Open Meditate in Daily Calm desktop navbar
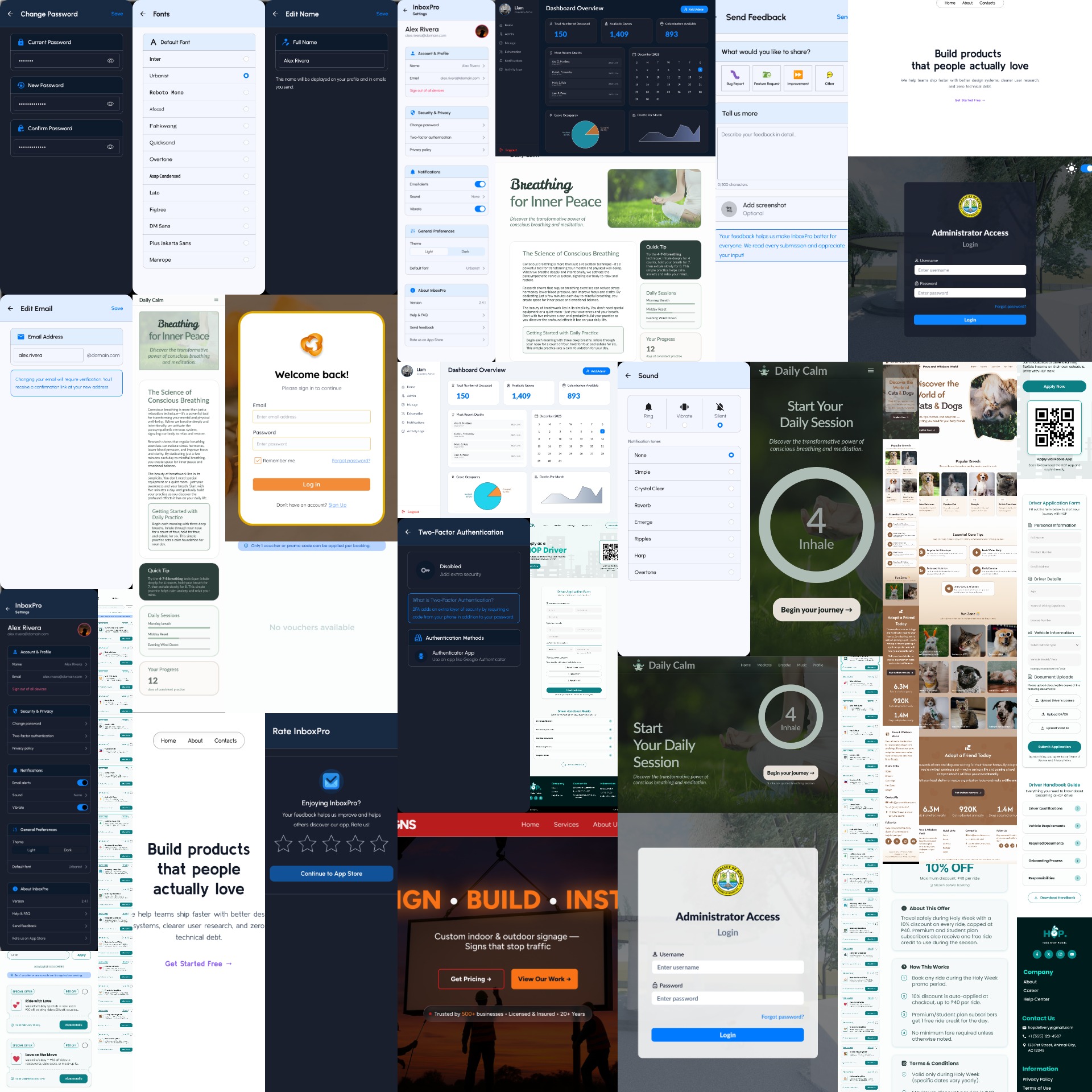 pos(764,665)
